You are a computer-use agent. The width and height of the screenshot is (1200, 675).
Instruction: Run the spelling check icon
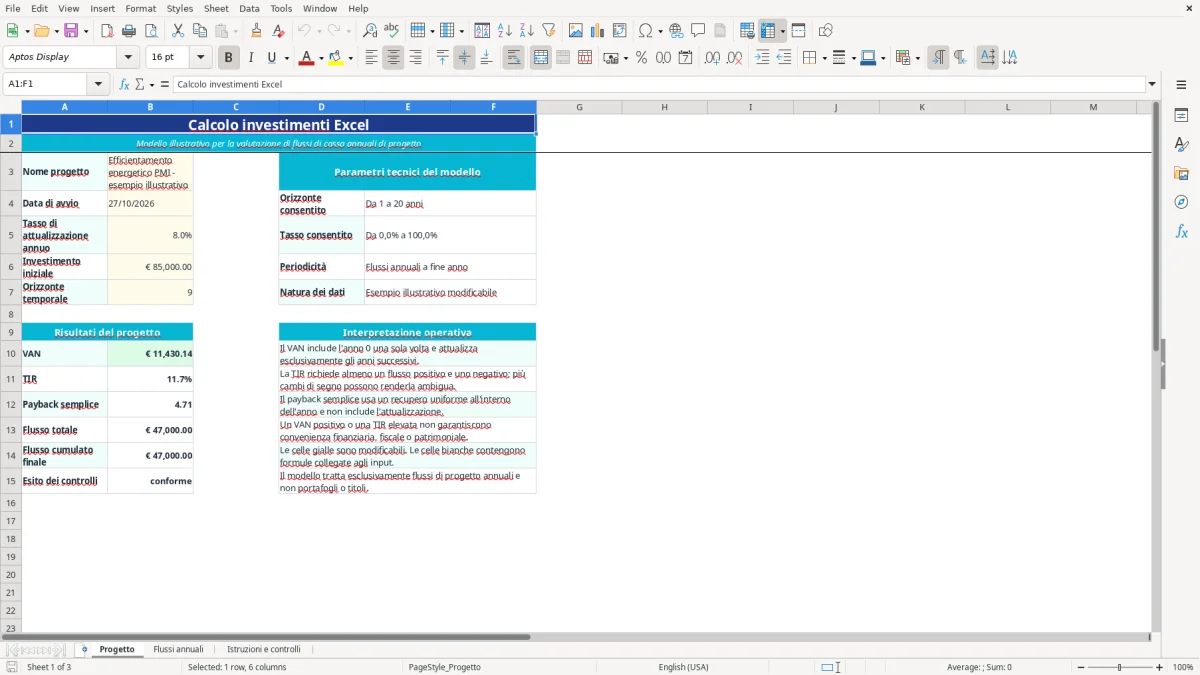[x=392, y=31]
